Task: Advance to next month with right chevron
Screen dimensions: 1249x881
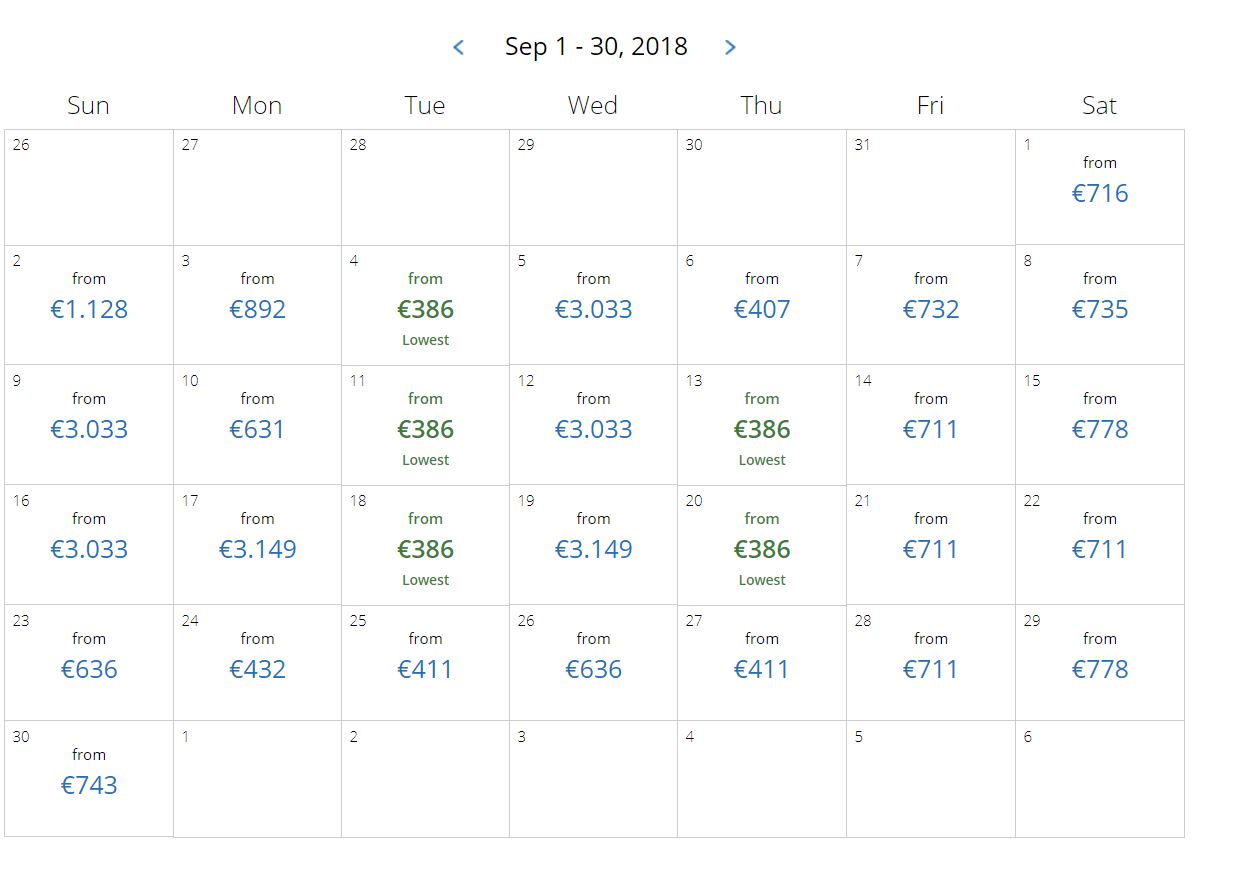Action: pyautogui.click(x=730, y=47)
